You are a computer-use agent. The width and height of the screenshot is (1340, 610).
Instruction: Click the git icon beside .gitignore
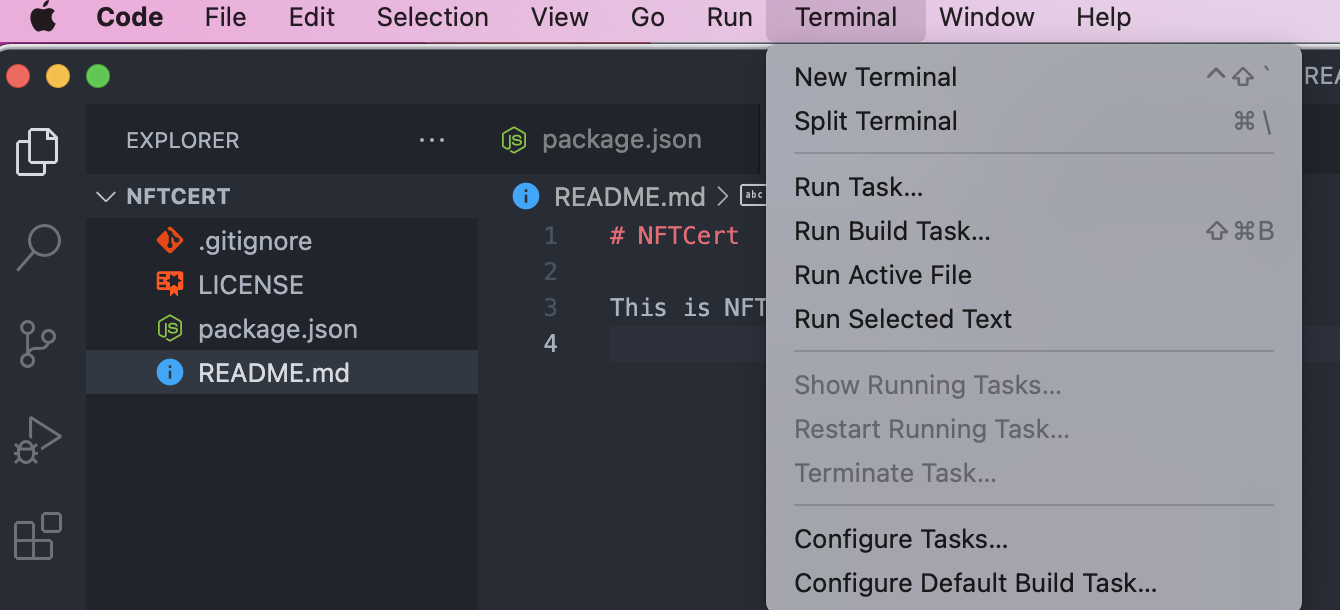pyautogui.click(x=170, y=241)
